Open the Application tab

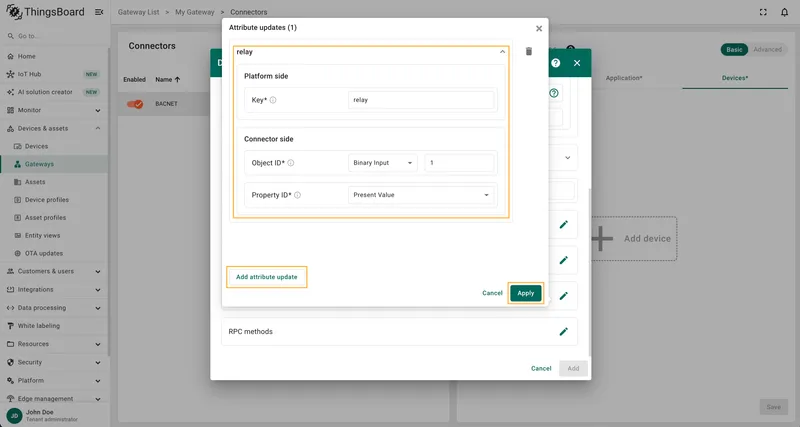click(x=624, y=78)
